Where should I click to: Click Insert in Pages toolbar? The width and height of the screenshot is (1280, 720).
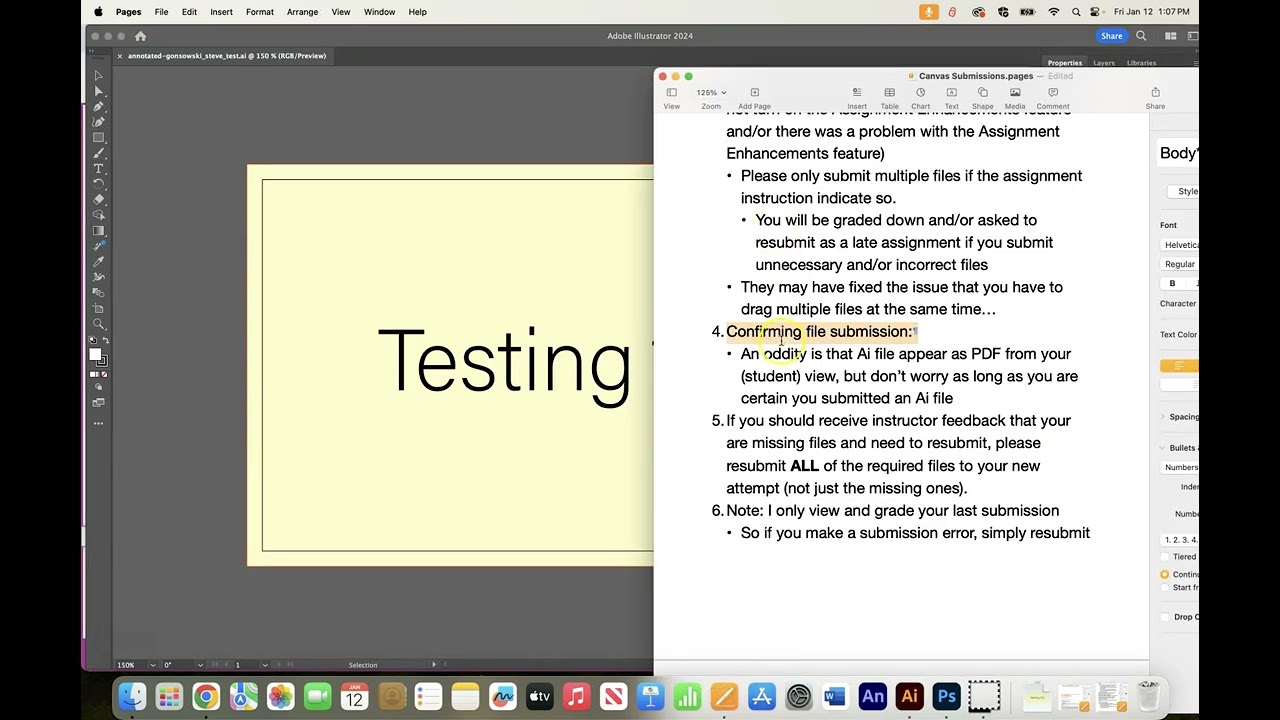(857, 97)
